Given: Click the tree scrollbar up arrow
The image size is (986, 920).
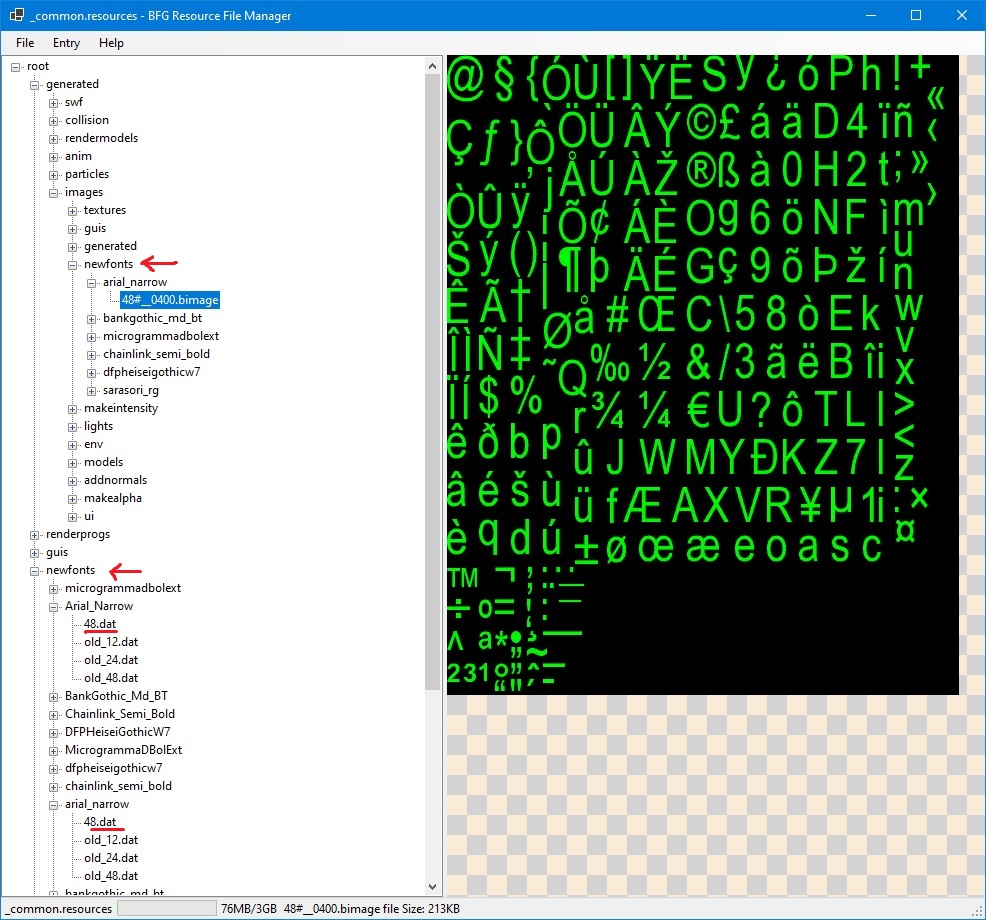Looking at the screenshot, I should (x=432, y=66).
